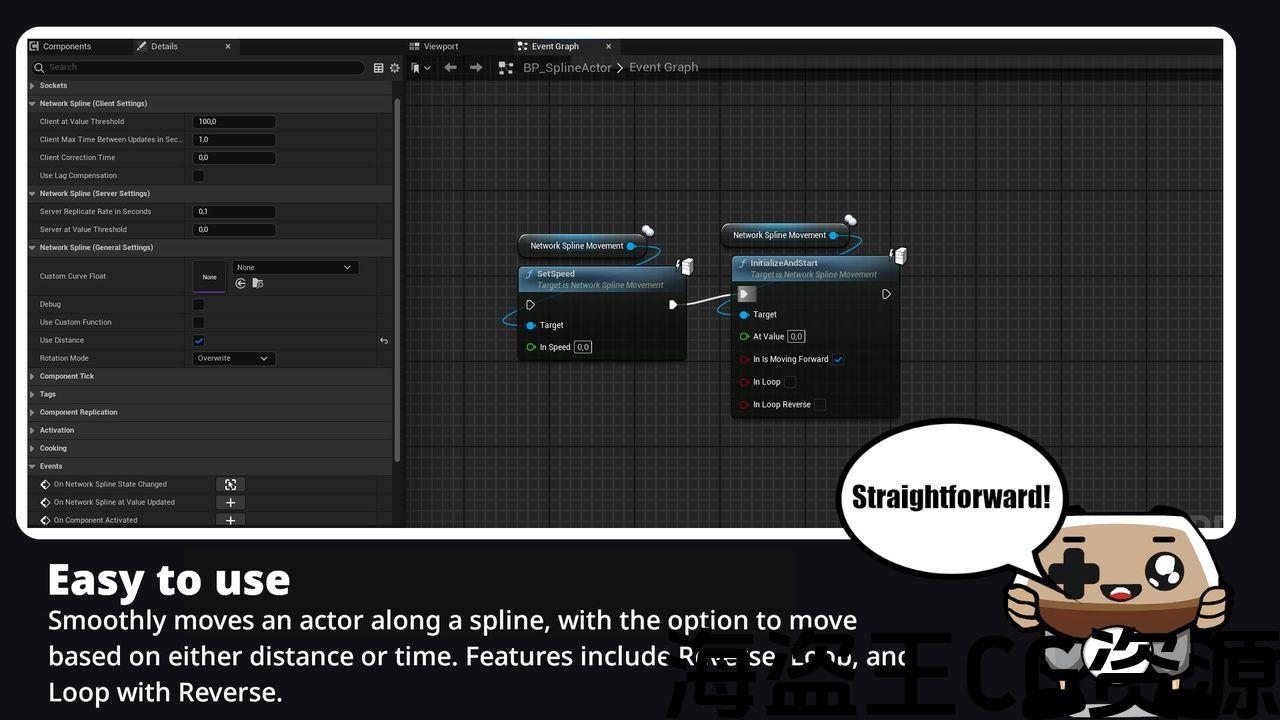Click the graph navigate forward arrow
The height and width of the screenshot is (720, 1280).
476,68
